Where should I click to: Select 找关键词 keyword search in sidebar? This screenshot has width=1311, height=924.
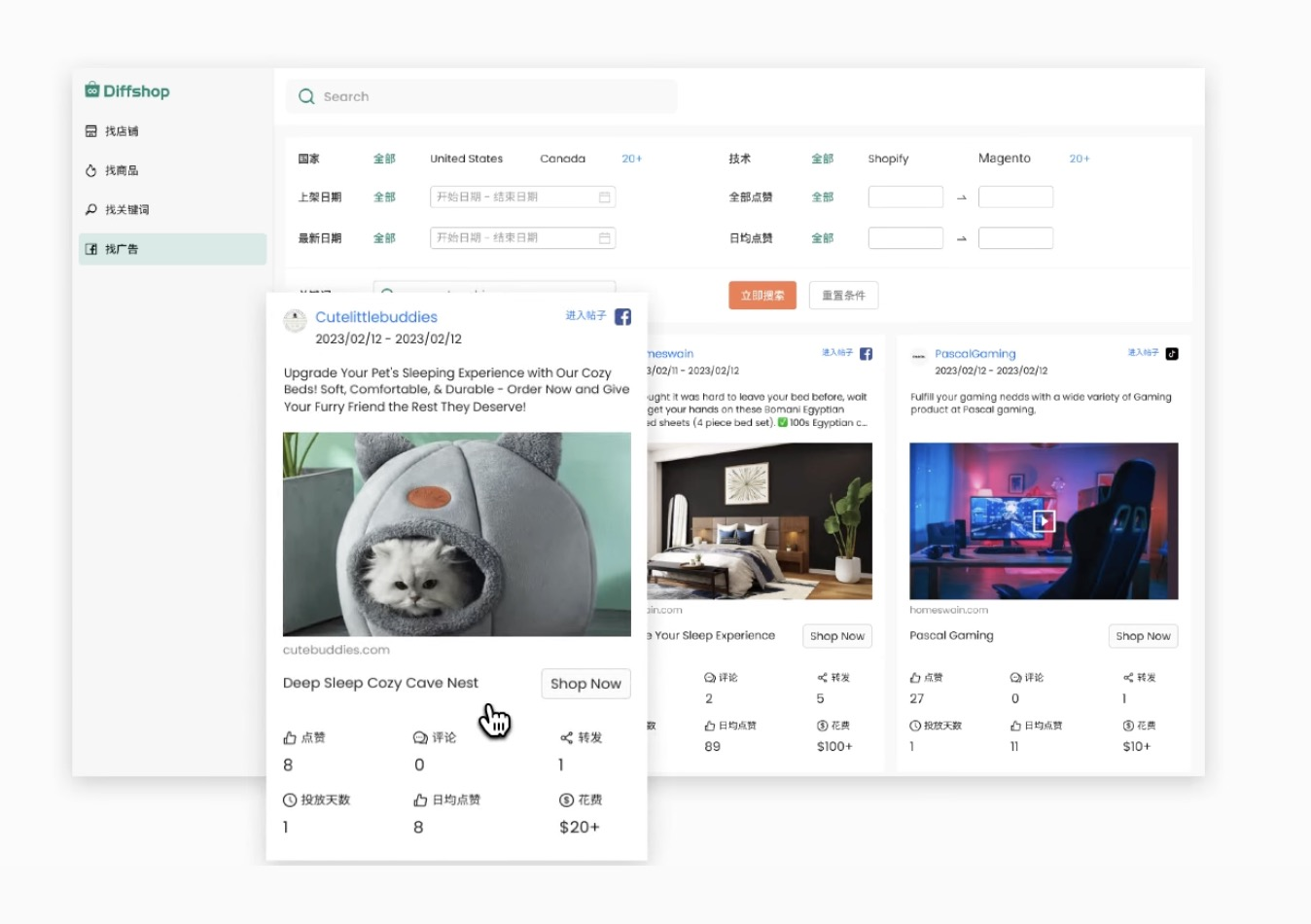pos(126,209)
